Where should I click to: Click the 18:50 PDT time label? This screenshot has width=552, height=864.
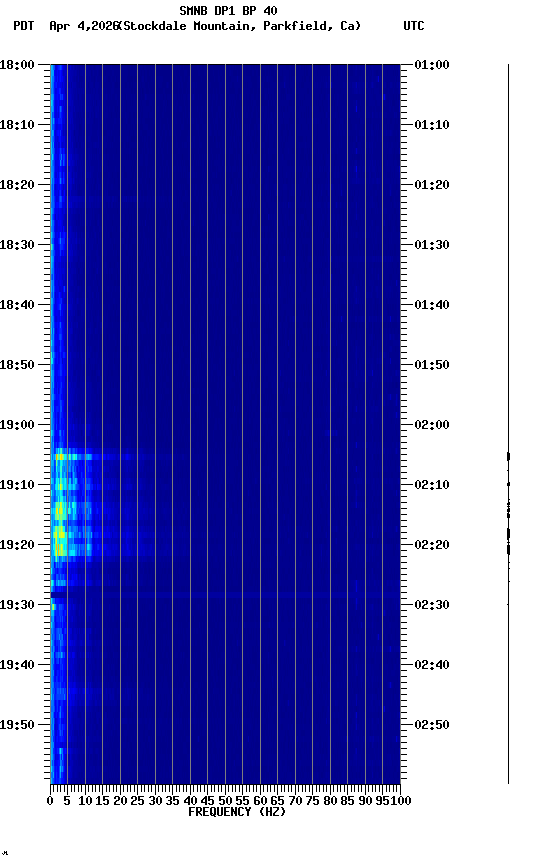17,365
